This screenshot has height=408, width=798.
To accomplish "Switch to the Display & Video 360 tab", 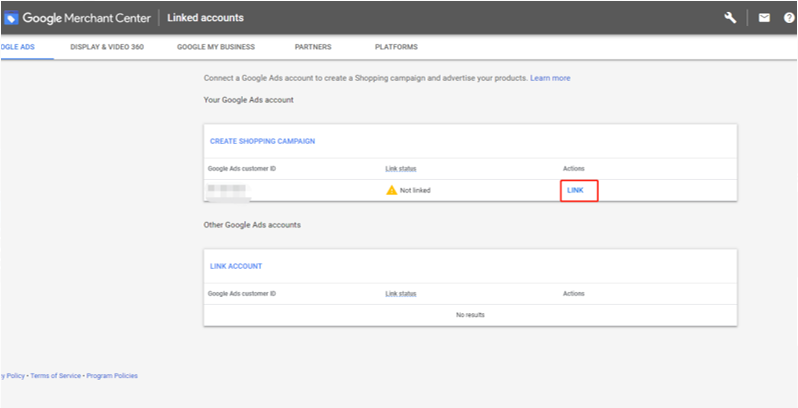I will tap(107, 47).
